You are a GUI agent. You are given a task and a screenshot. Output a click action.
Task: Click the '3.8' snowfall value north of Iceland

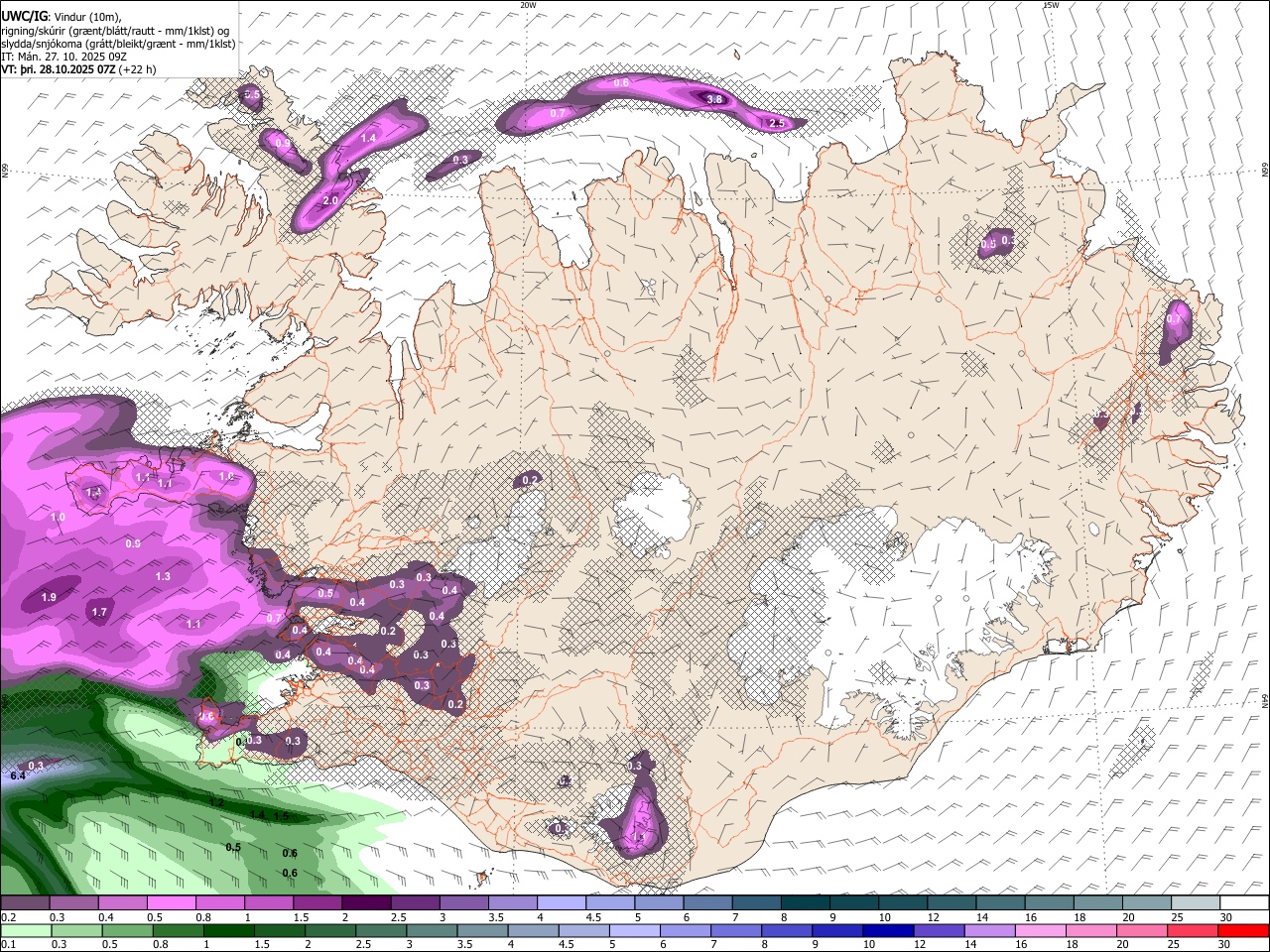(713, 99)
